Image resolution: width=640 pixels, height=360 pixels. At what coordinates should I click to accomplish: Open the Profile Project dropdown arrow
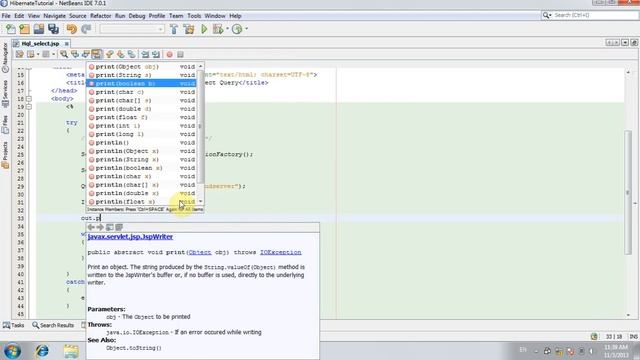click(246, 29)
